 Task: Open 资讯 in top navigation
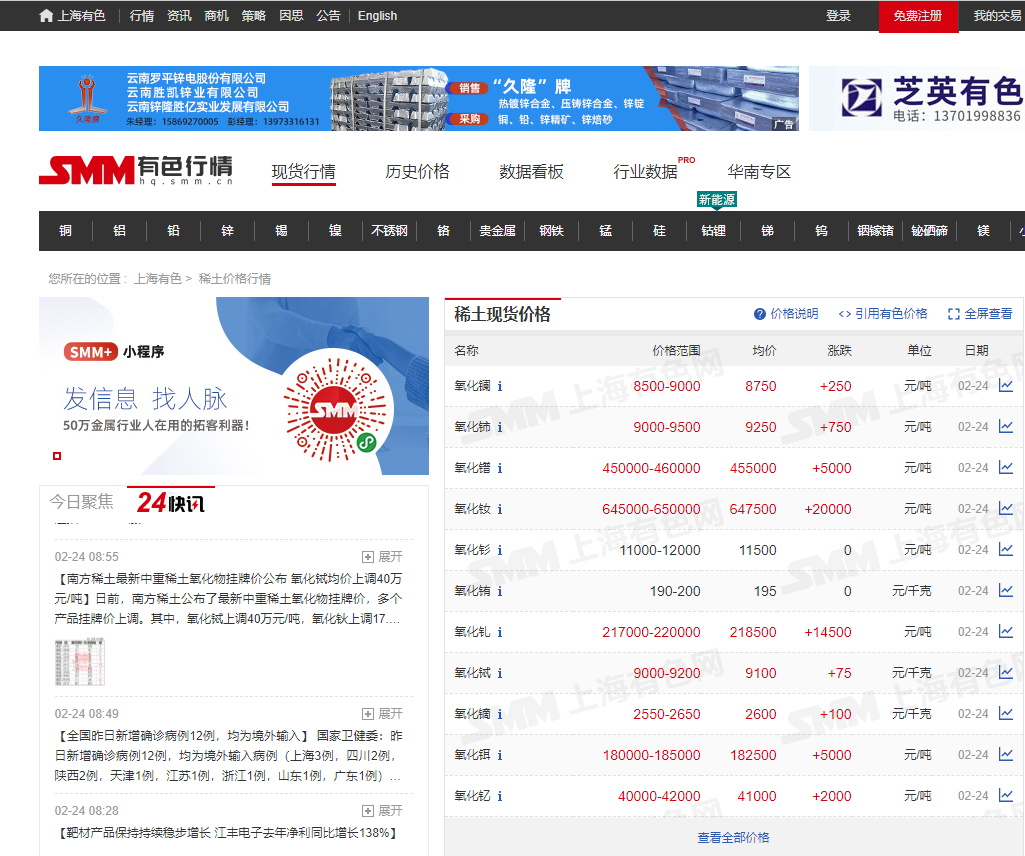pyautogui.click(x=179, y=16)
